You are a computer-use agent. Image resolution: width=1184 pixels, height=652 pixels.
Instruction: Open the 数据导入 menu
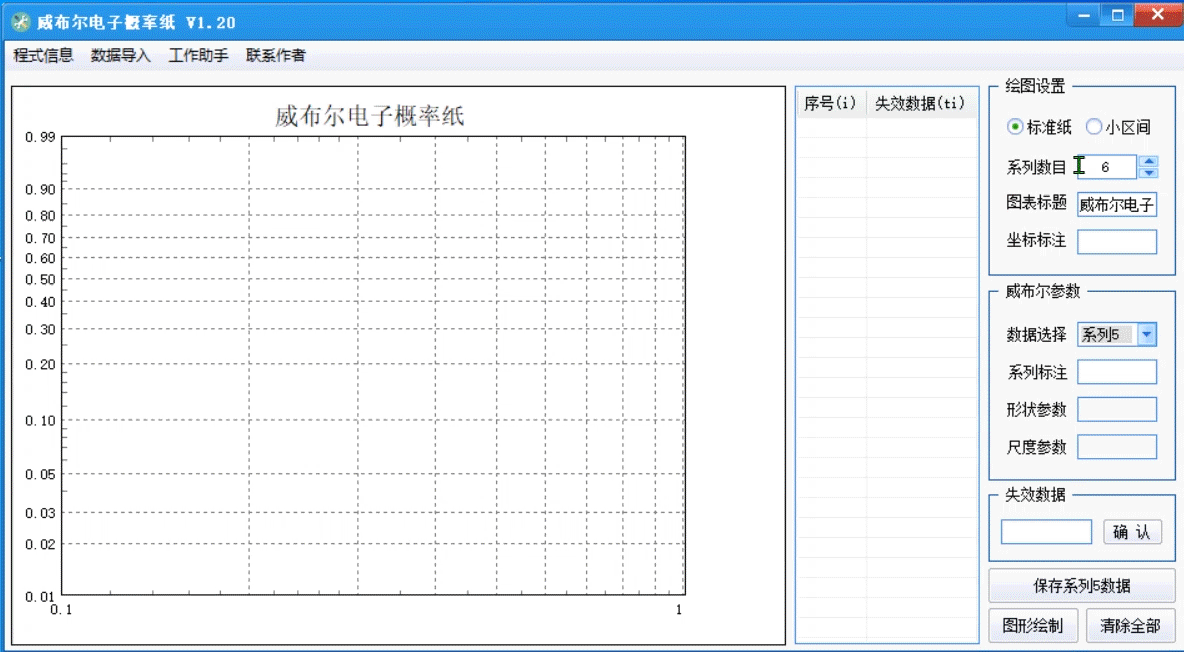click(x=120, y=56)
